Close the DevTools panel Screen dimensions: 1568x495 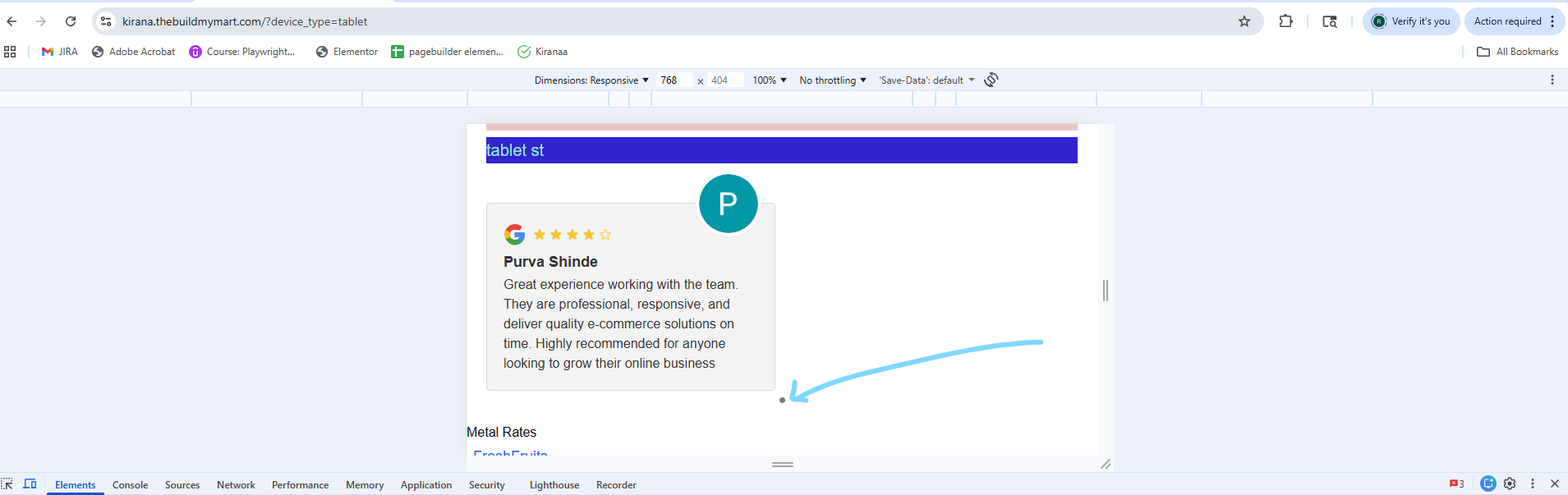tap(1554, 484)
